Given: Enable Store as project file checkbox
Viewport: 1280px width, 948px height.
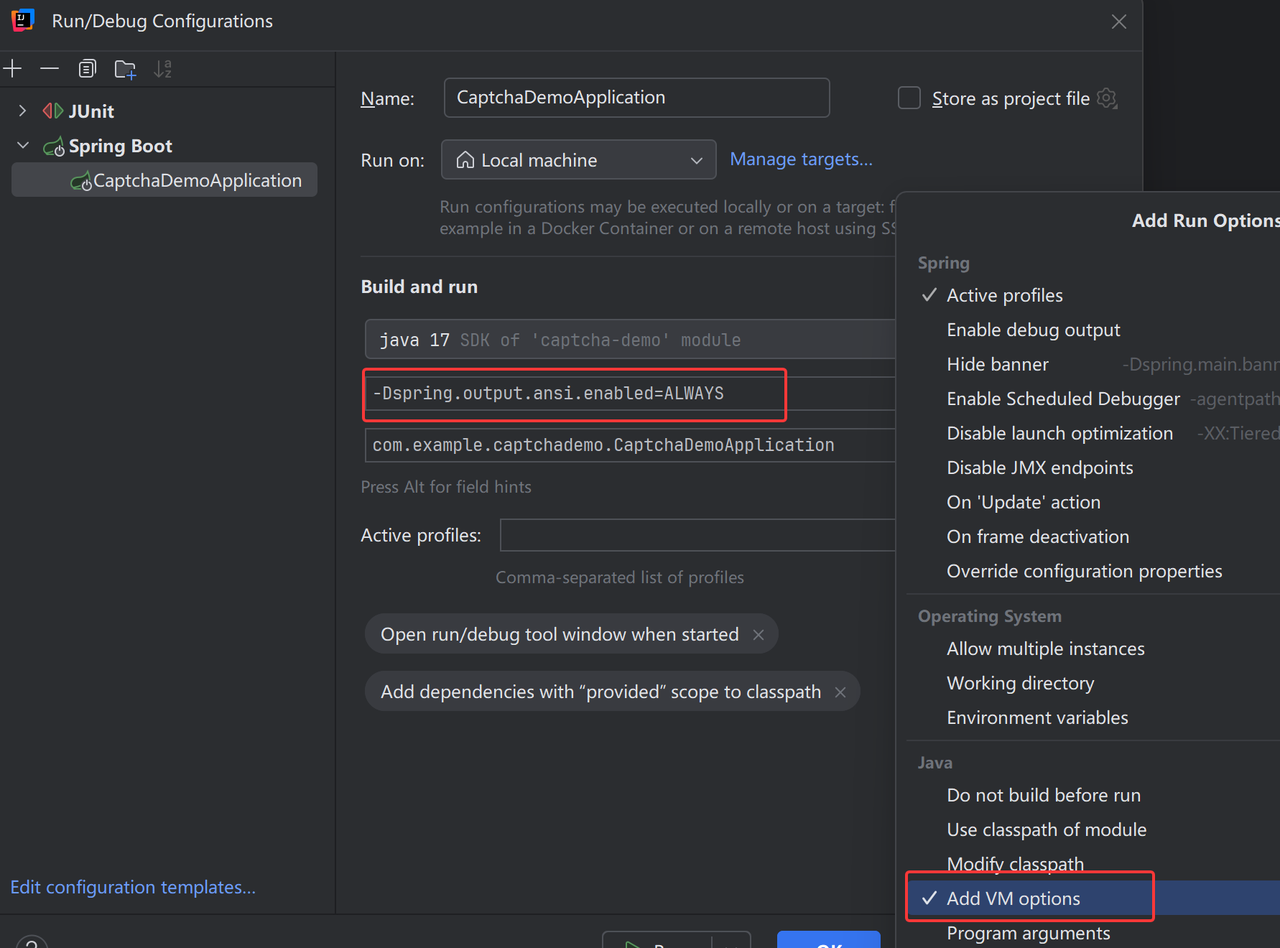Looking at the screenshot, I should tap(909, 98).
